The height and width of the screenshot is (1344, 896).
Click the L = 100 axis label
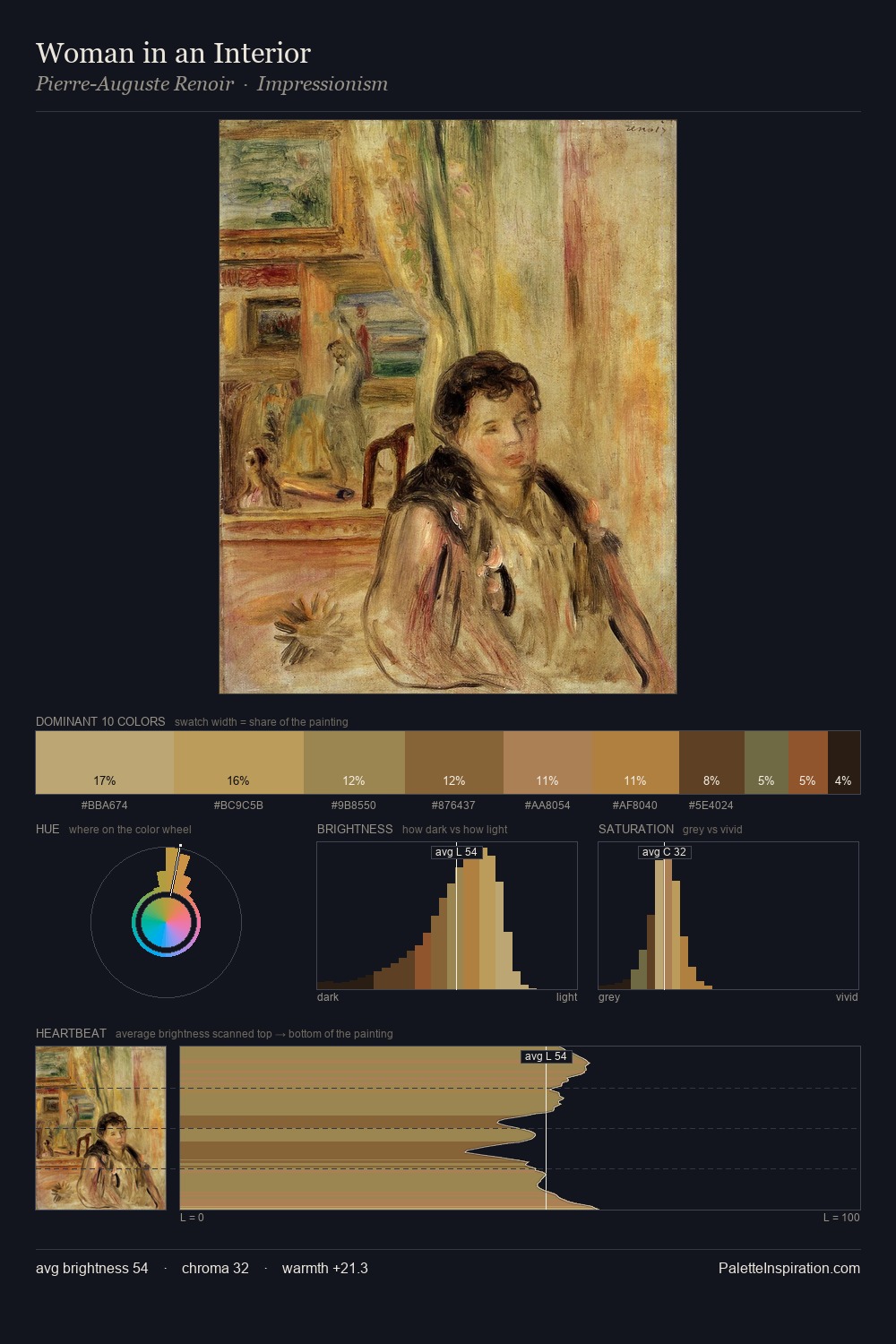(841, 1218)
